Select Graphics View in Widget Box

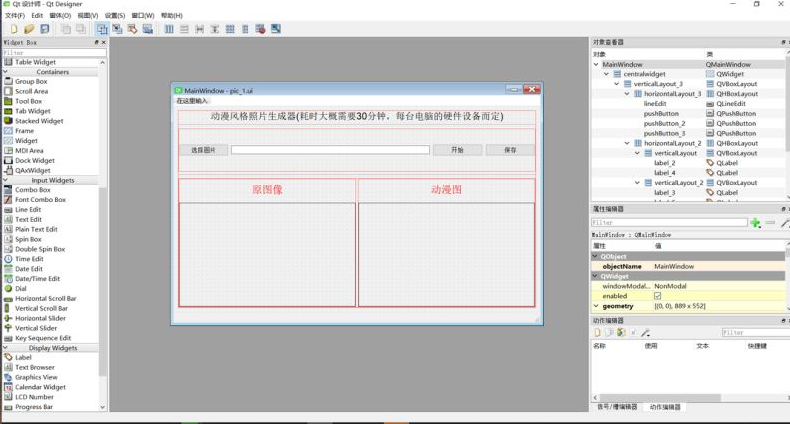coord(36,377)
